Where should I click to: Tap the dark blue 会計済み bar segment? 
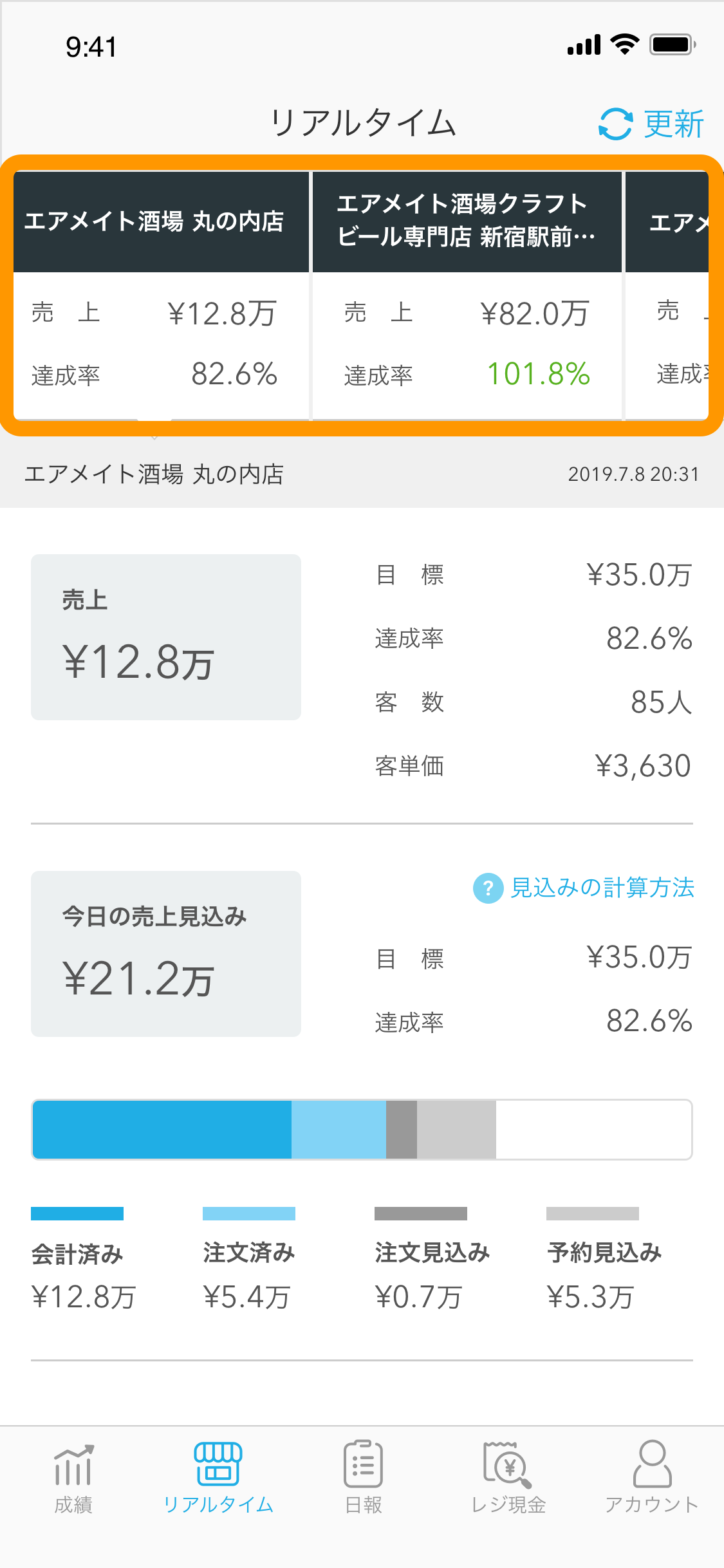point(162,1130)
